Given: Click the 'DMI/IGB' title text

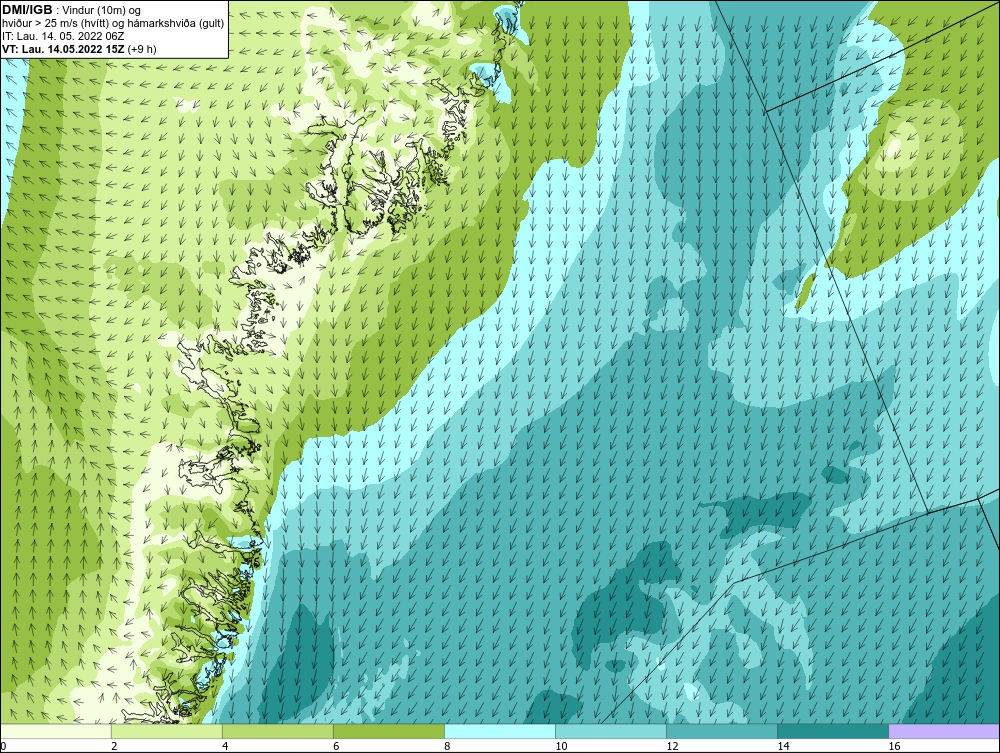Looking at the screenshot, I should pos(27,10).
